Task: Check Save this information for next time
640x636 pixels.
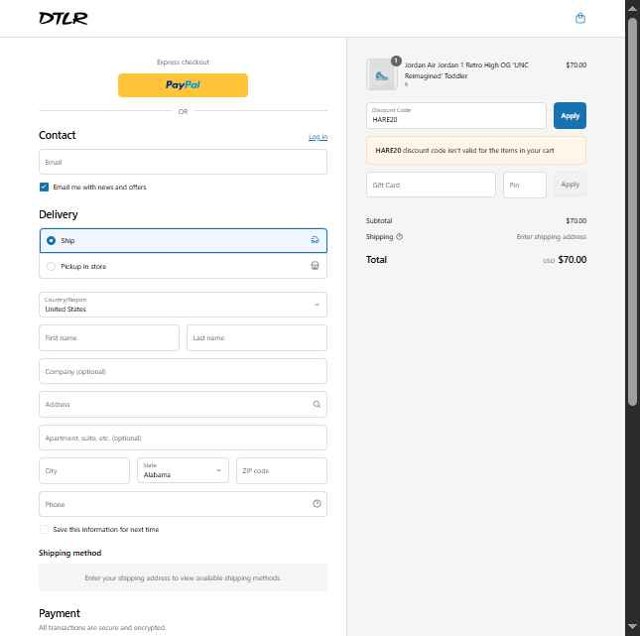Action: tap(44, 529)
